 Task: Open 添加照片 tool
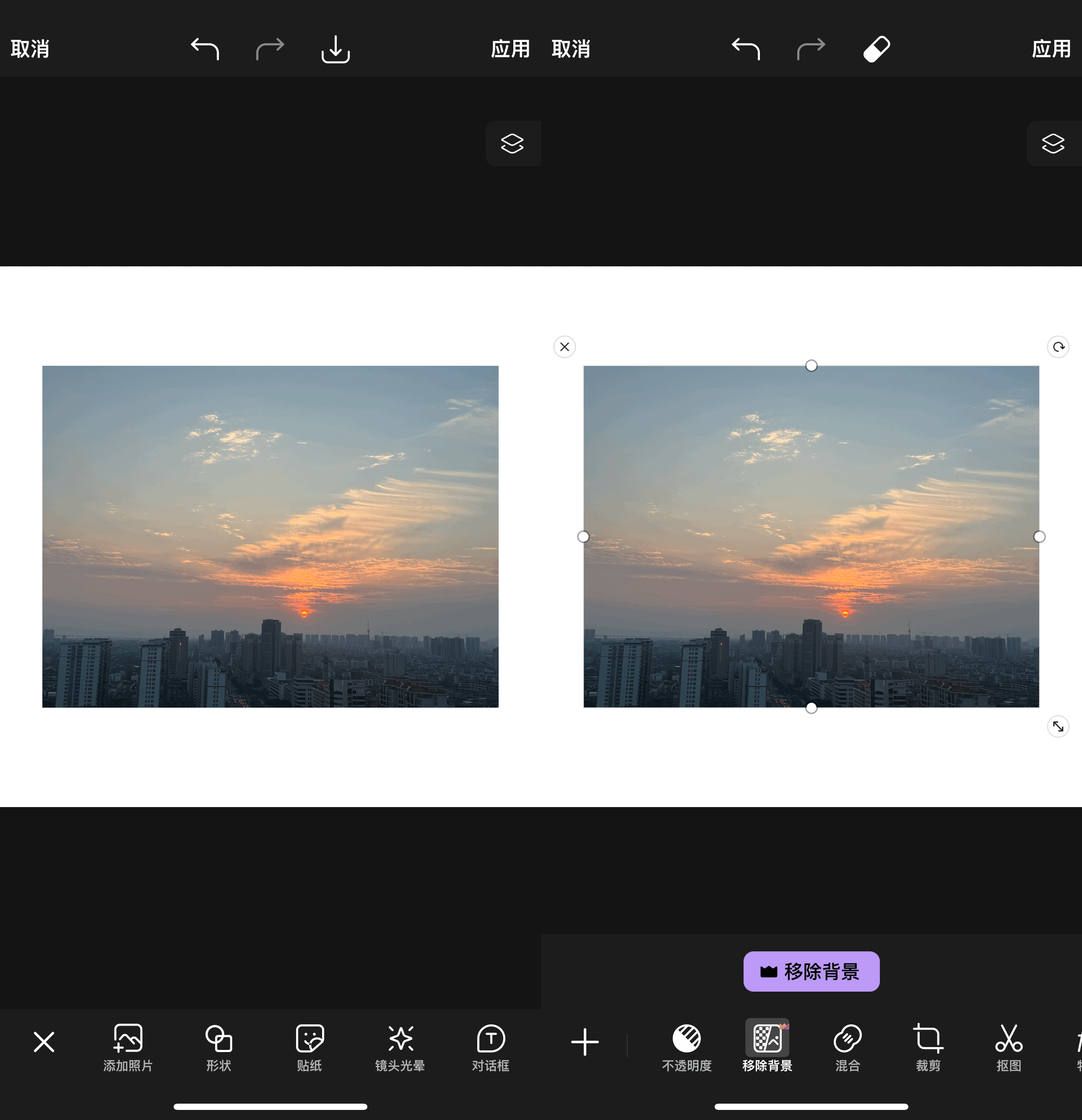[x=128, y=1047]
